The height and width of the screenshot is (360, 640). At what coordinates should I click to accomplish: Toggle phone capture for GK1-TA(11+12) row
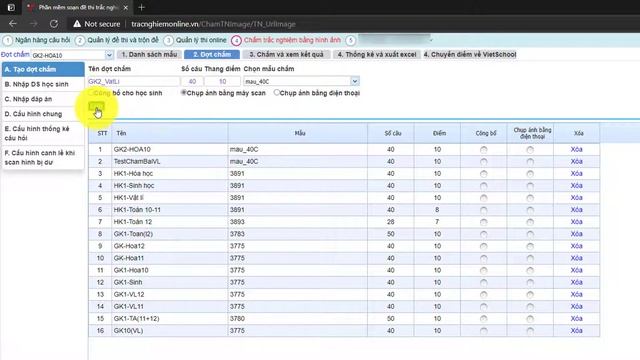530,319
